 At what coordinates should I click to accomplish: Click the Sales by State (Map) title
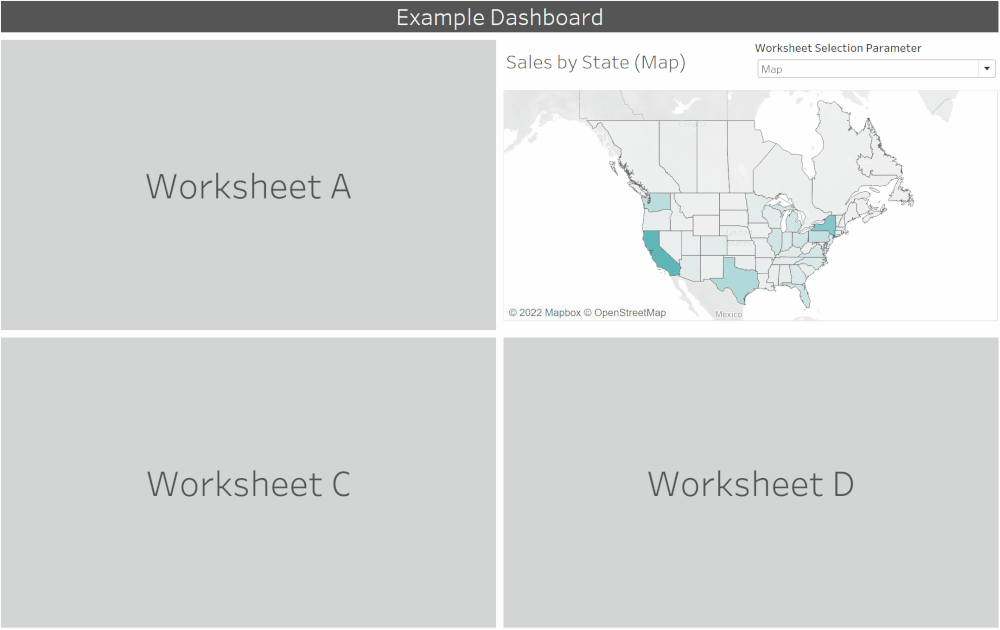coord(596,62)
